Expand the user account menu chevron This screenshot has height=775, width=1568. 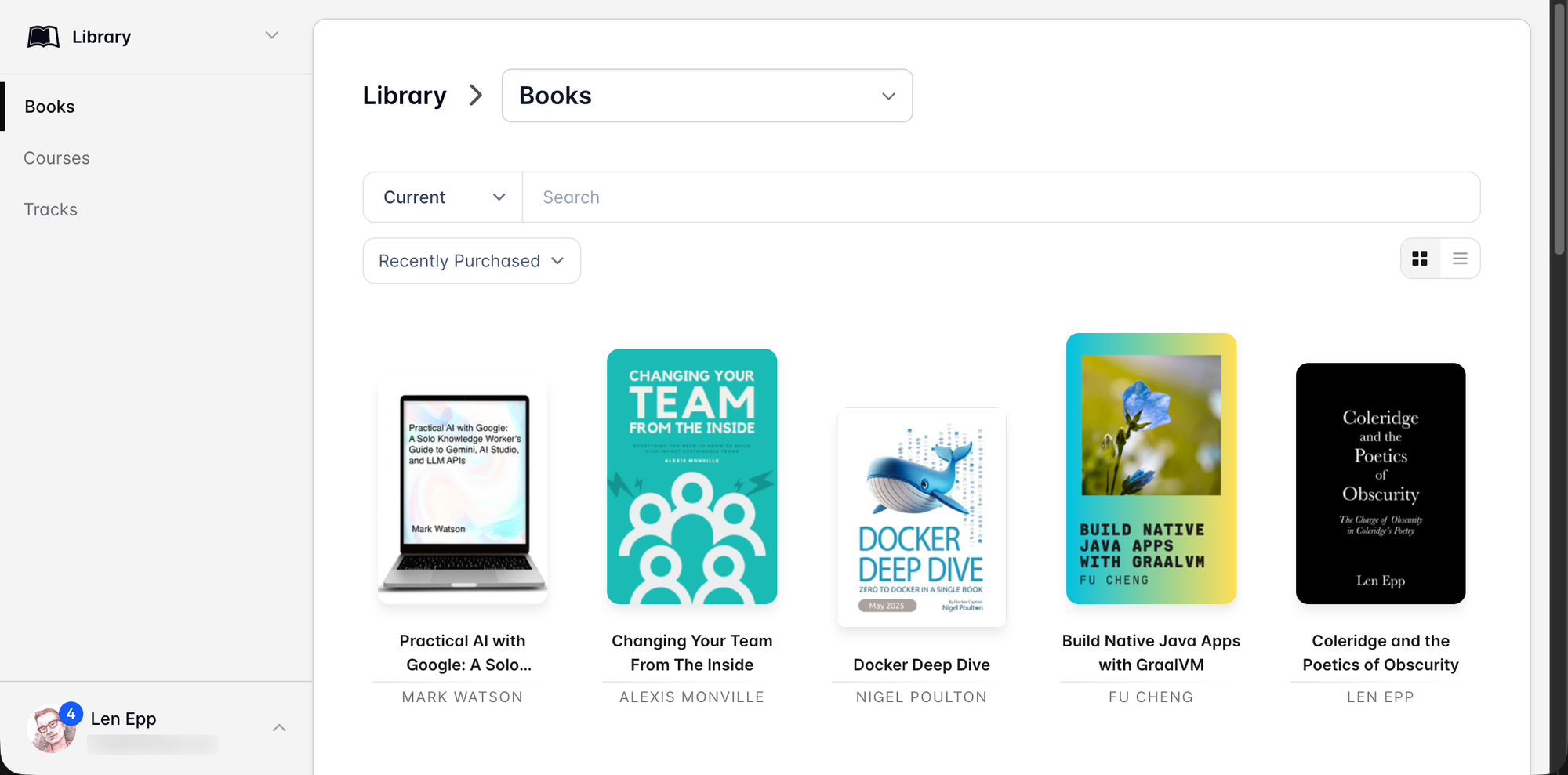279,728
